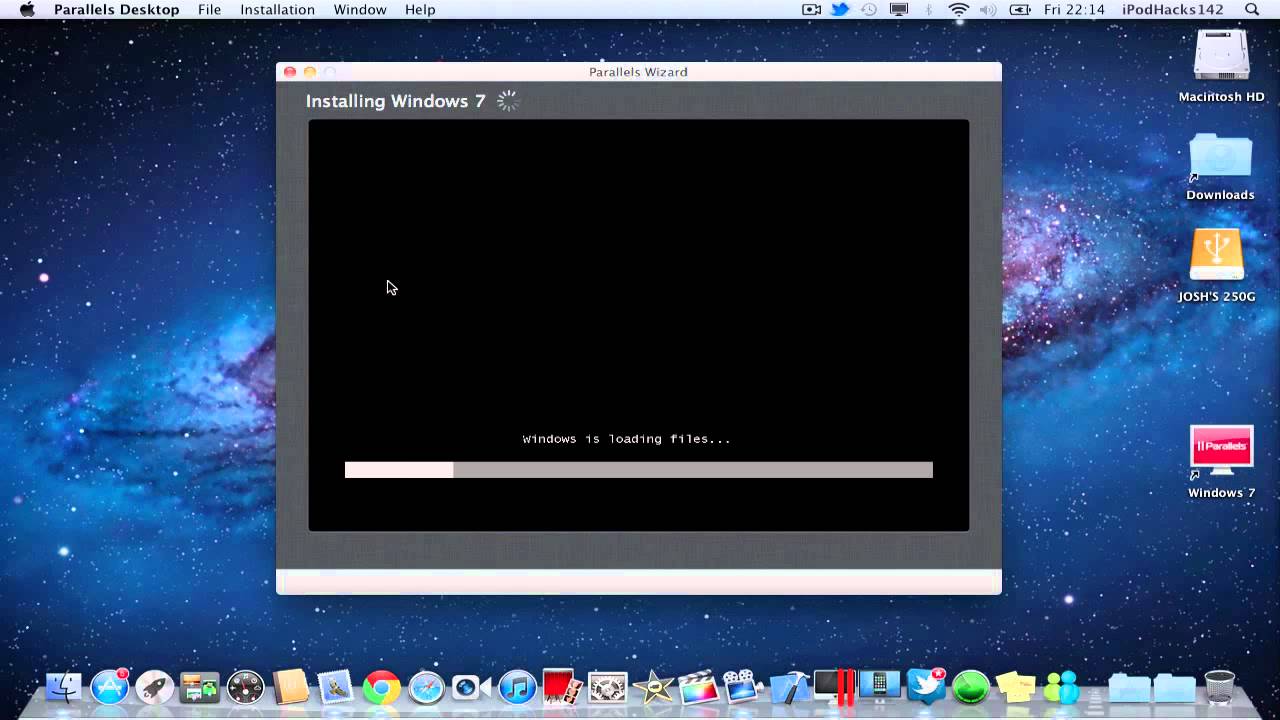Open the display mirroring menu bar icon
Image resolution: width=1280 pixels, height=720 pixels.
[899, 10]
